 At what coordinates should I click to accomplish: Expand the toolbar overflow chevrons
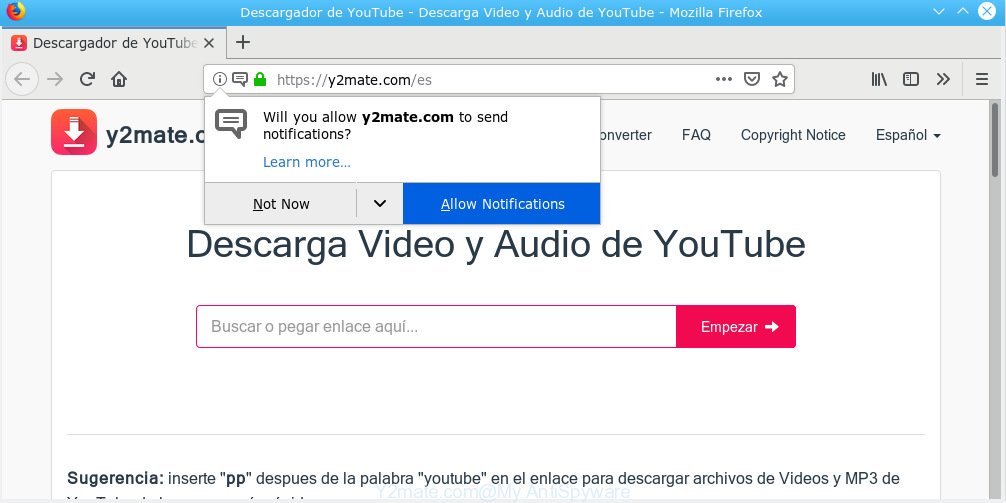click(x=942, y=79)
